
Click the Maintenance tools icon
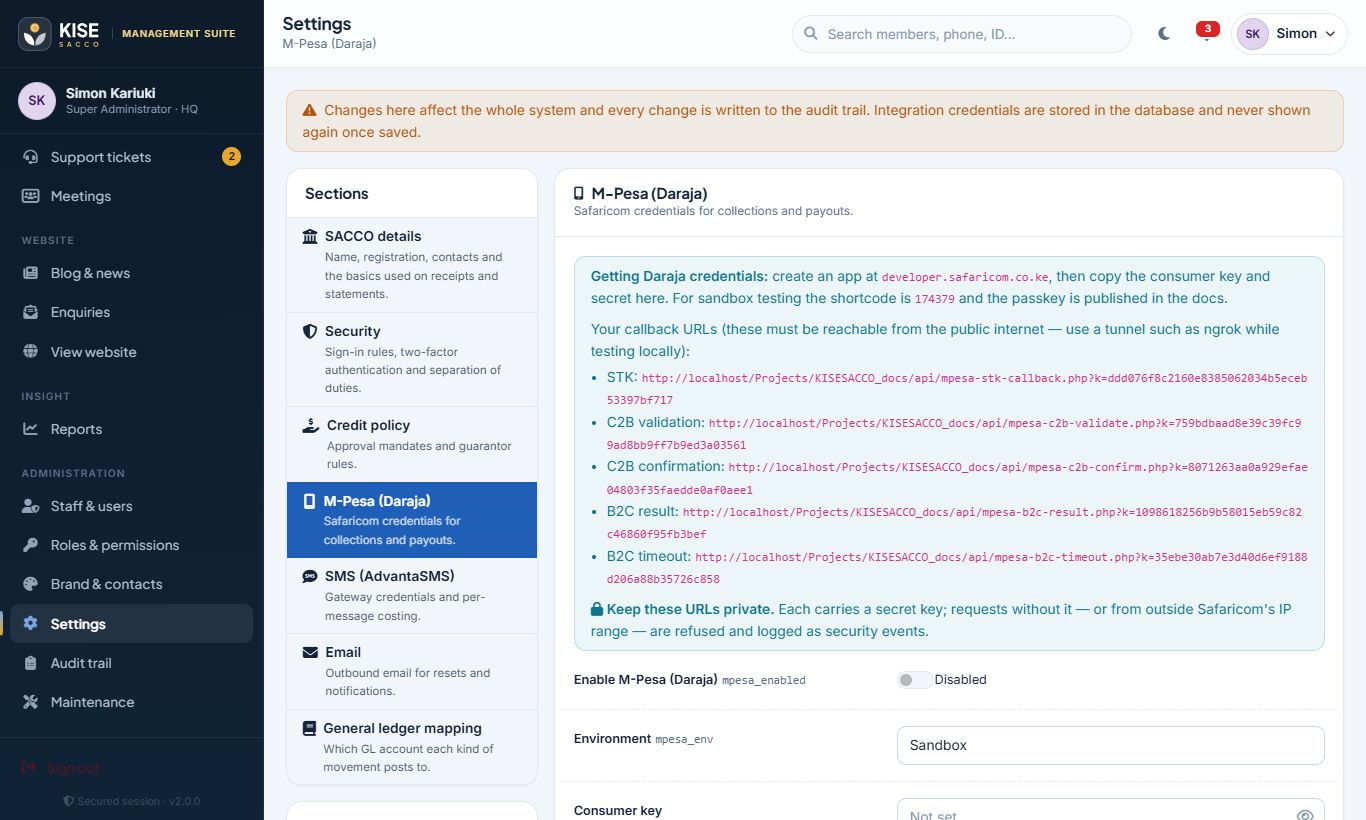pyautogui.click(x=31, y=702)
